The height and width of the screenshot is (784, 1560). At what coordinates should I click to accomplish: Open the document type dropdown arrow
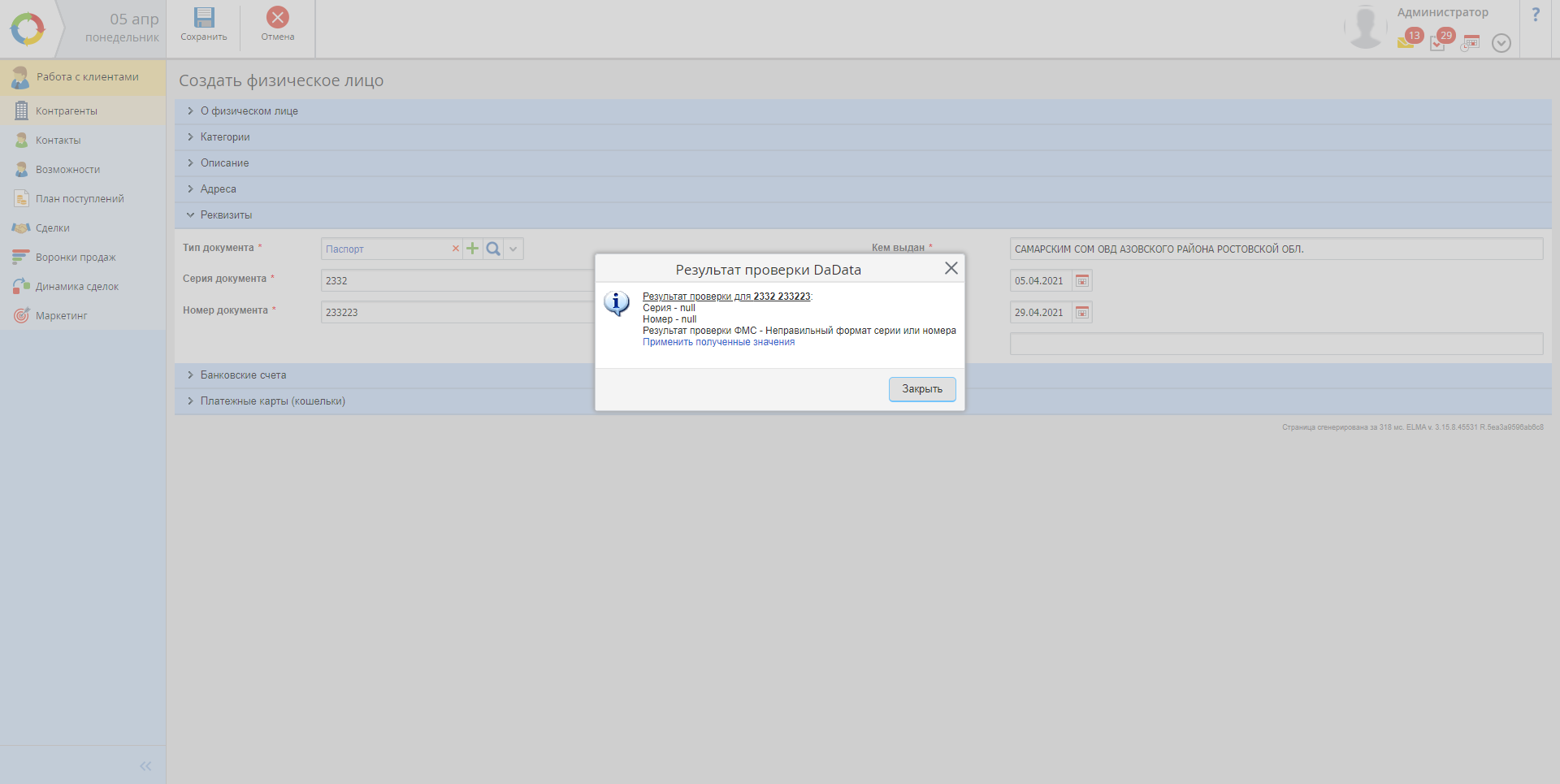pos(513,249)
